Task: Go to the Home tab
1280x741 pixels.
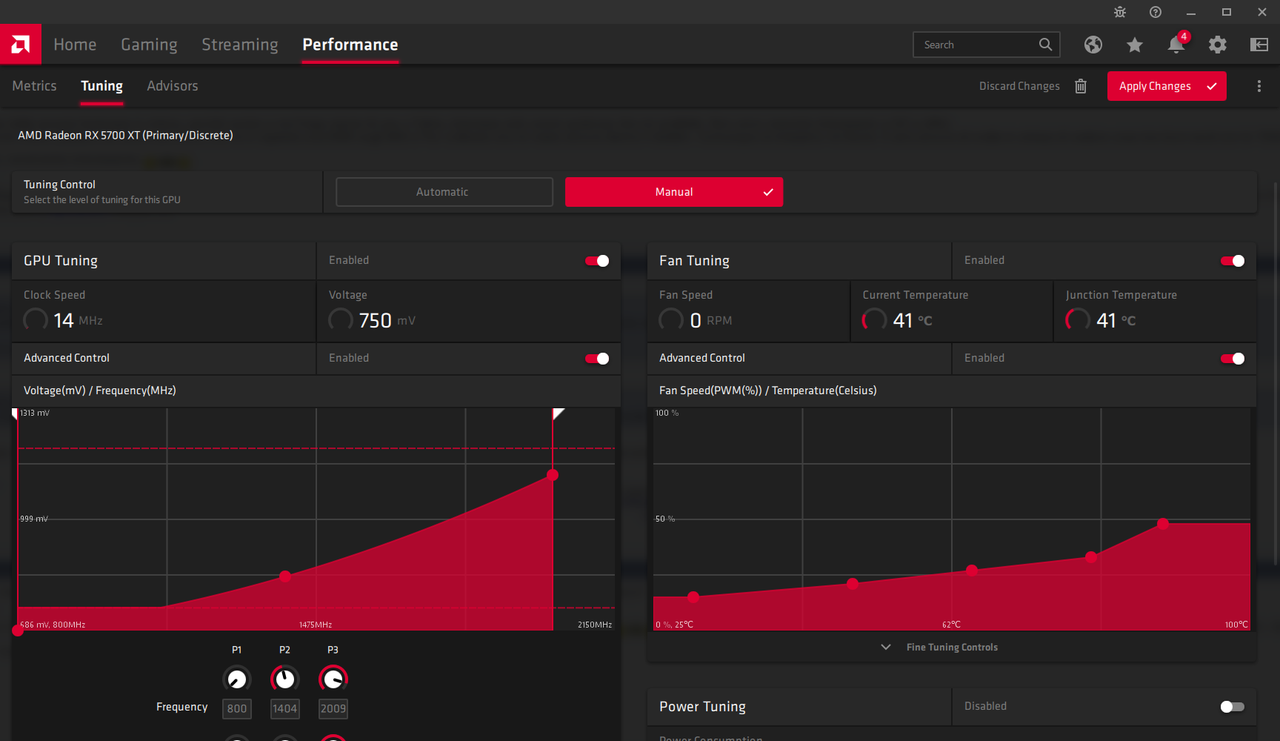Action: 75,44
